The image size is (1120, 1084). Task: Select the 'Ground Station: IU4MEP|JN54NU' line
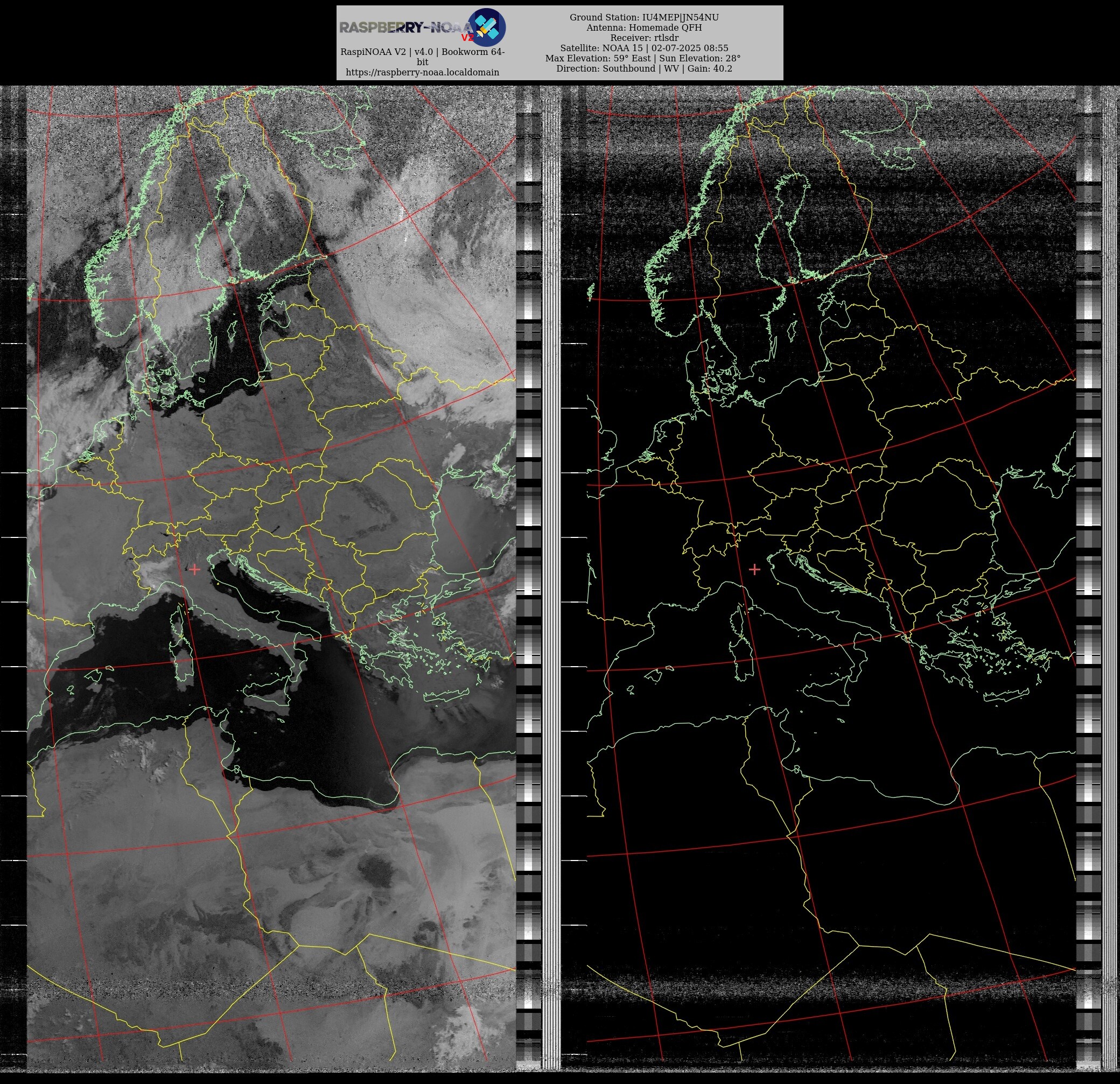(644, 18)
